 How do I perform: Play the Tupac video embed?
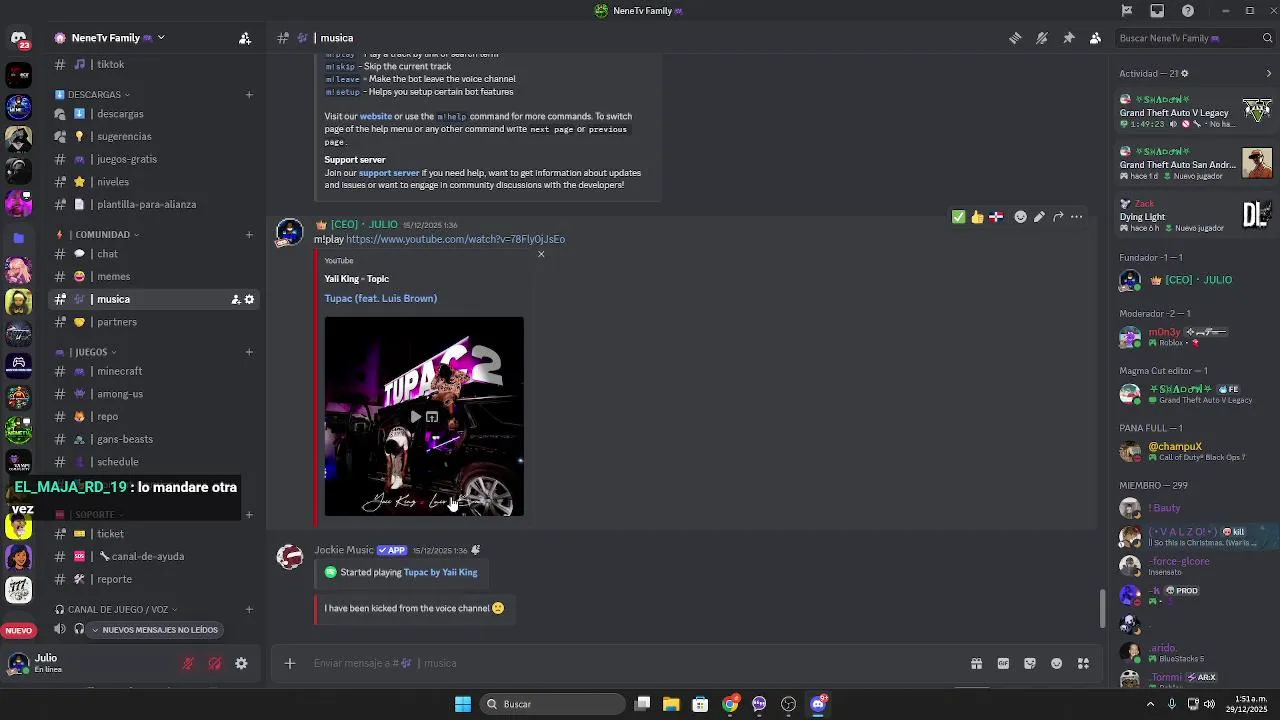pos(416,417)
